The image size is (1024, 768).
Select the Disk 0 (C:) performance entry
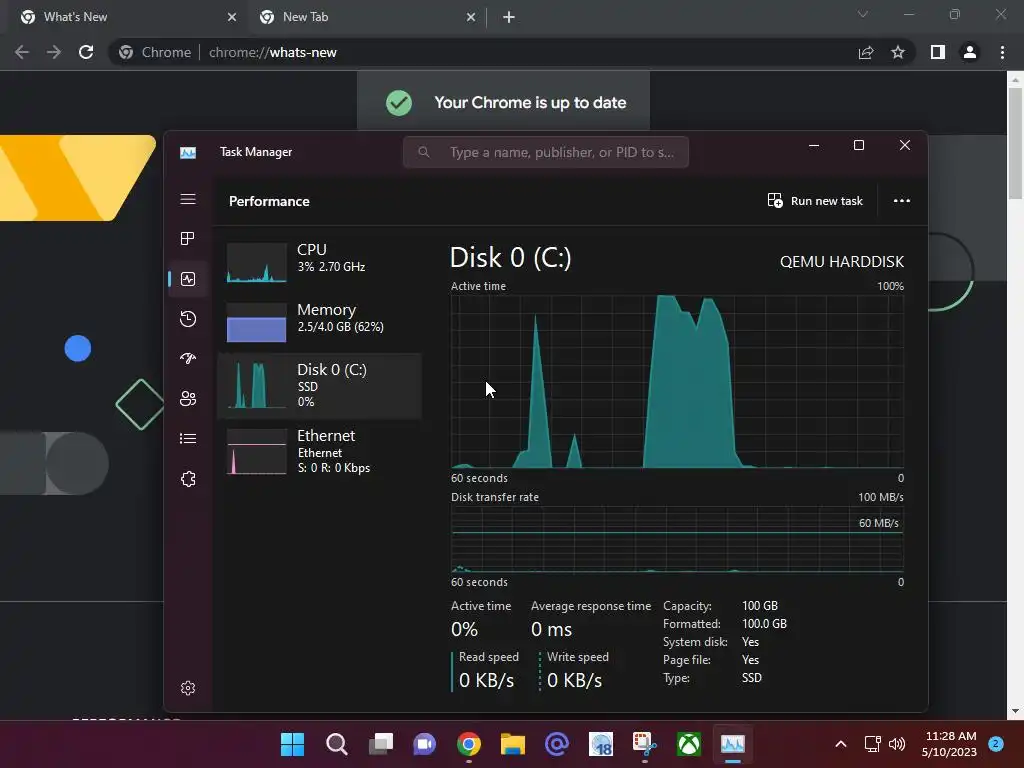tap(320, 385)
